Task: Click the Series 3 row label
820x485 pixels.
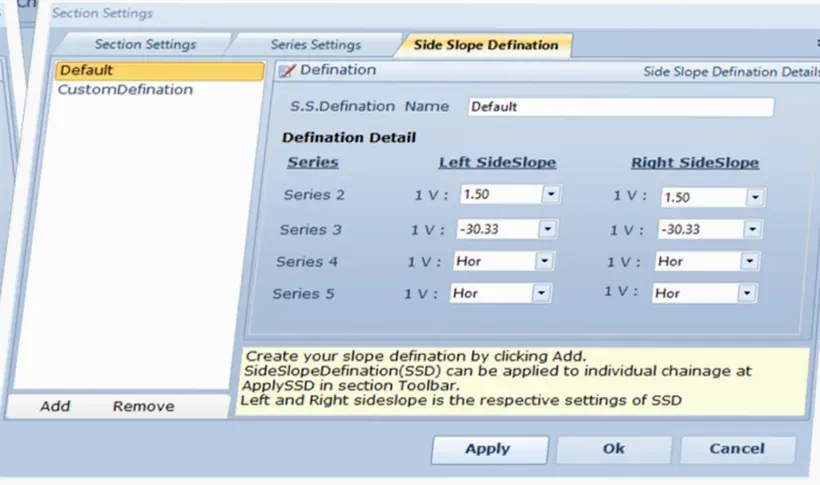Action: pos(311,229)
